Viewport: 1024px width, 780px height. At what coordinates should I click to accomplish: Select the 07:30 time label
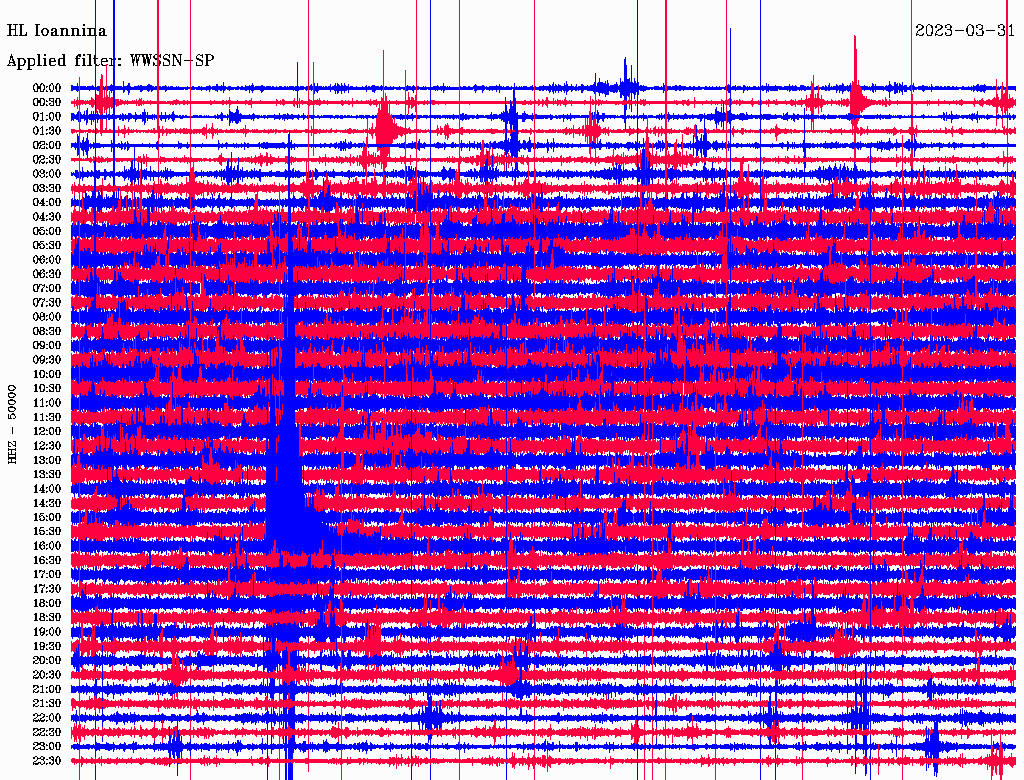point(47,302)
